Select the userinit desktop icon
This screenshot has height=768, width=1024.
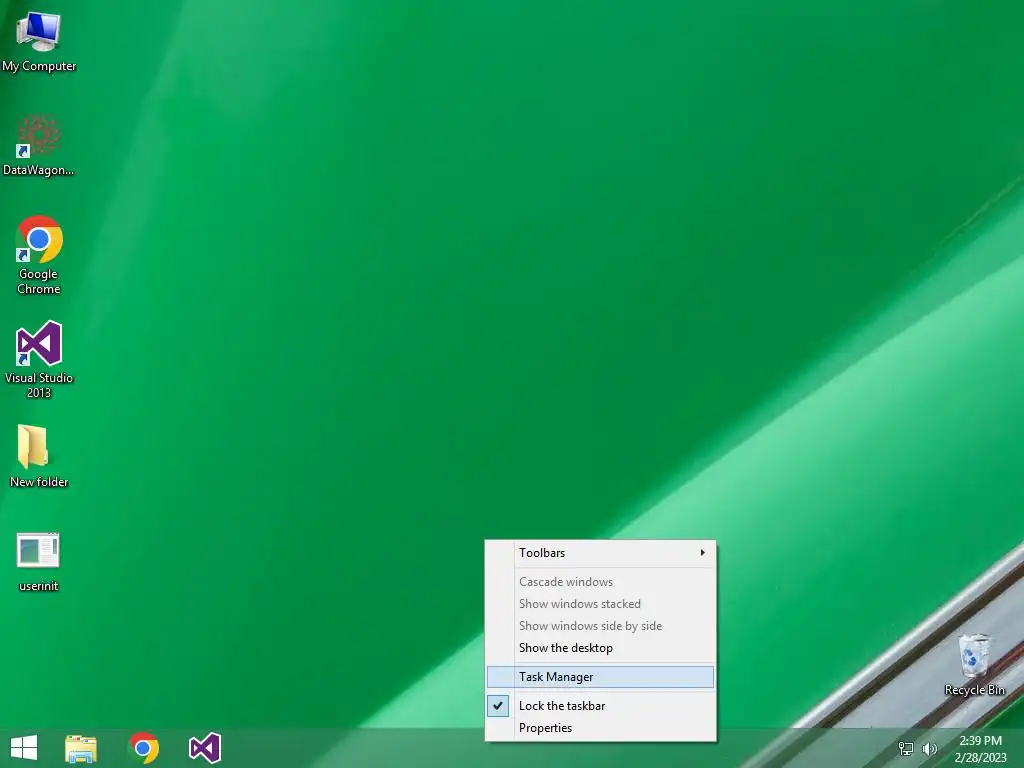click(39, 562)
